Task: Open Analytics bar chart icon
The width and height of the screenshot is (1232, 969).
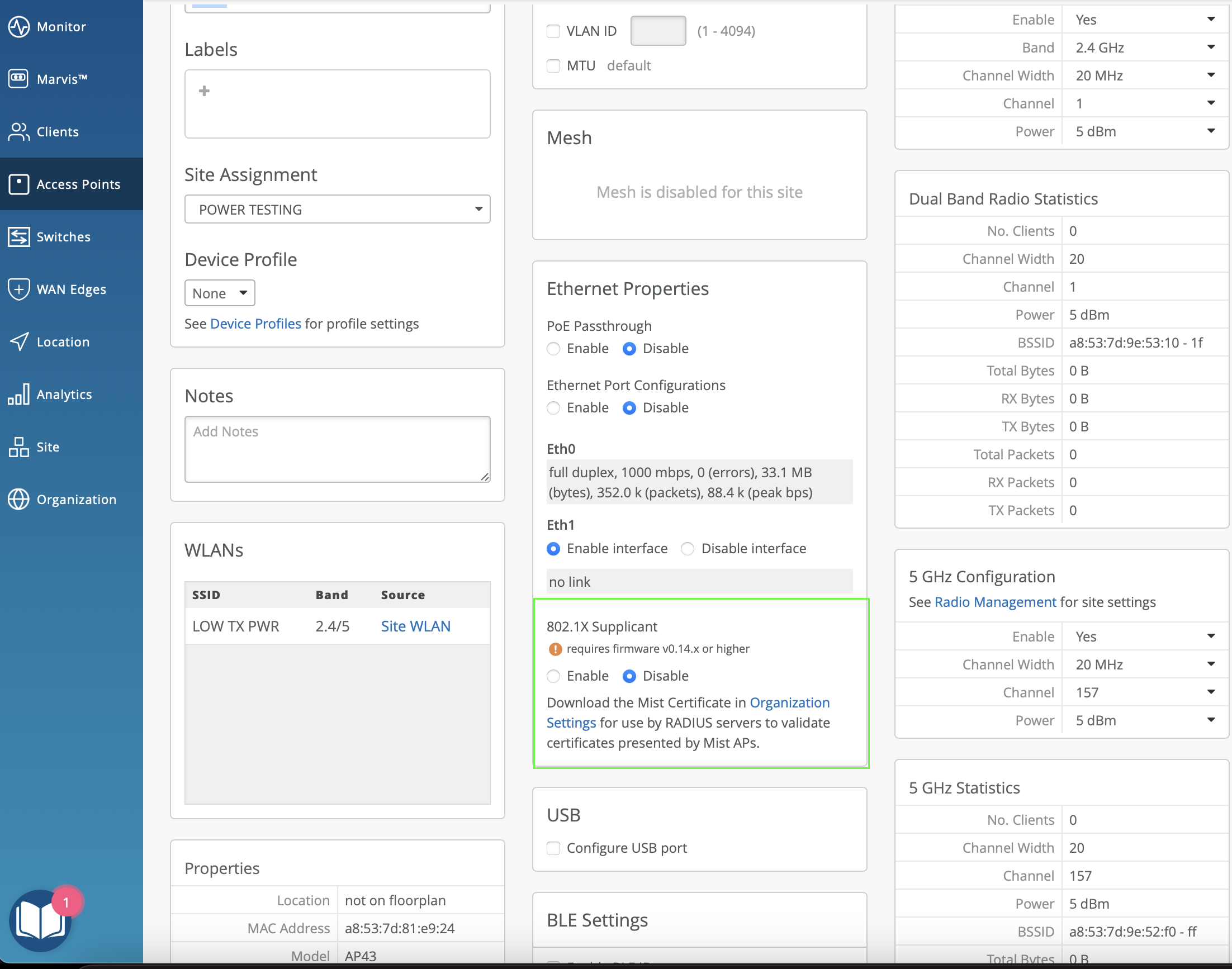Action: click(19, 395)
